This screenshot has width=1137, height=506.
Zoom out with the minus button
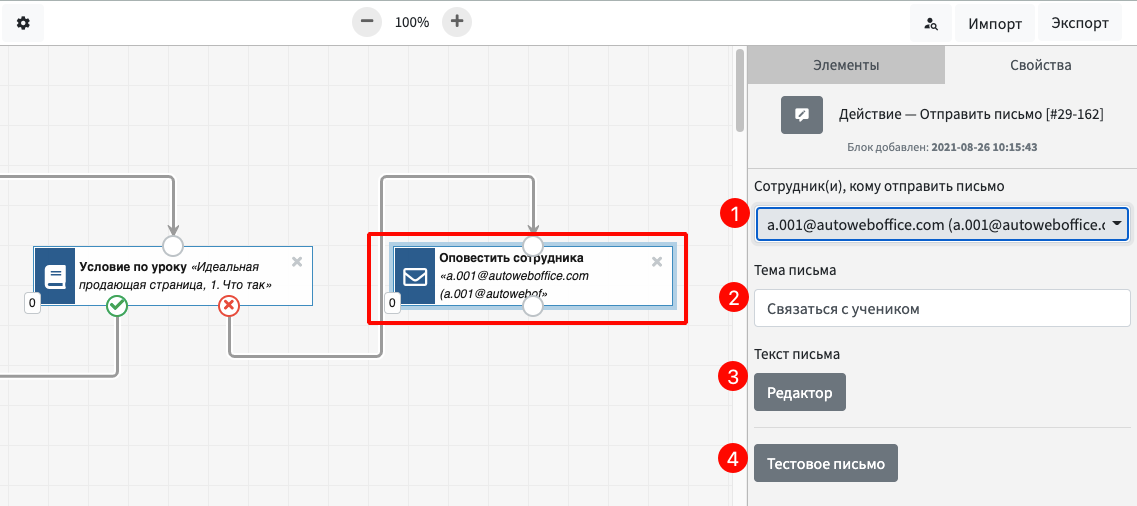(368, 22)
